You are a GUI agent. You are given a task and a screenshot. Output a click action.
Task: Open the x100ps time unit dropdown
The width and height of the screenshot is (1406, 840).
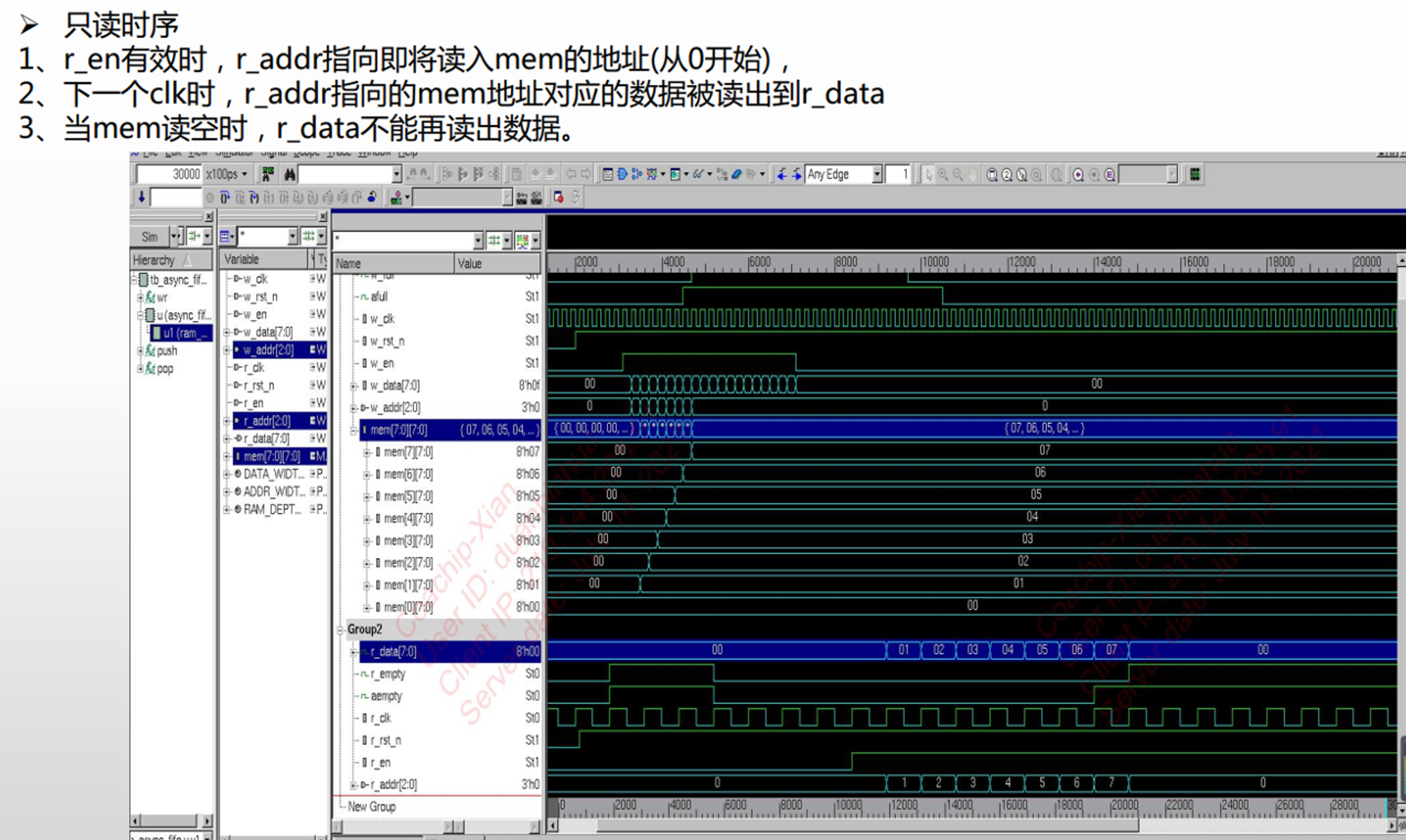245,174
